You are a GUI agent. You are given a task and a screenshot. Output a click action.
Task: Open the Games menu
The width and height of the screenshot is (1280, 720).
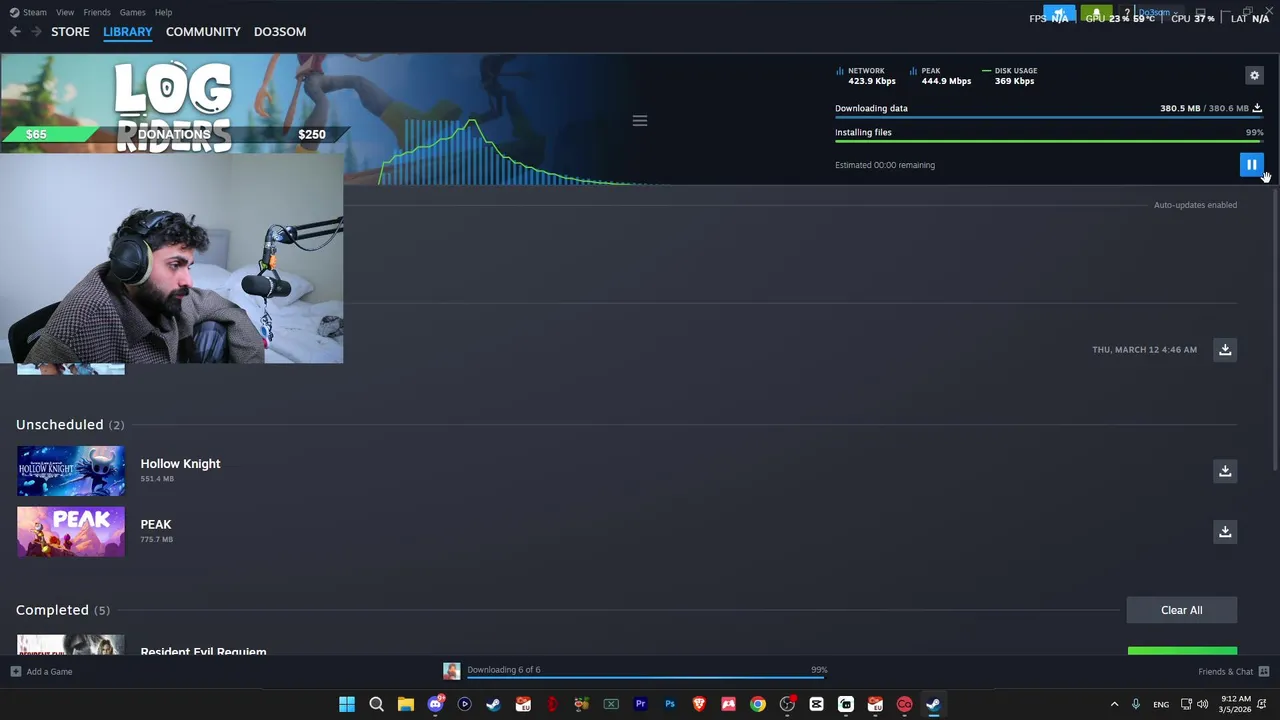[132, 12]
